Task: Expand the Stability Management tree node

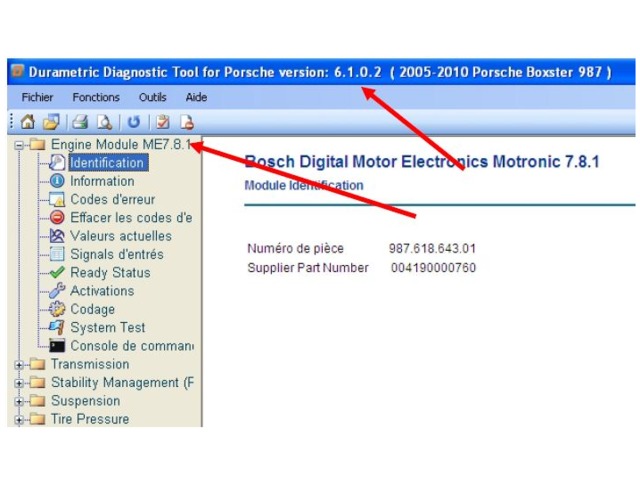Action: (x=19, y=383)
